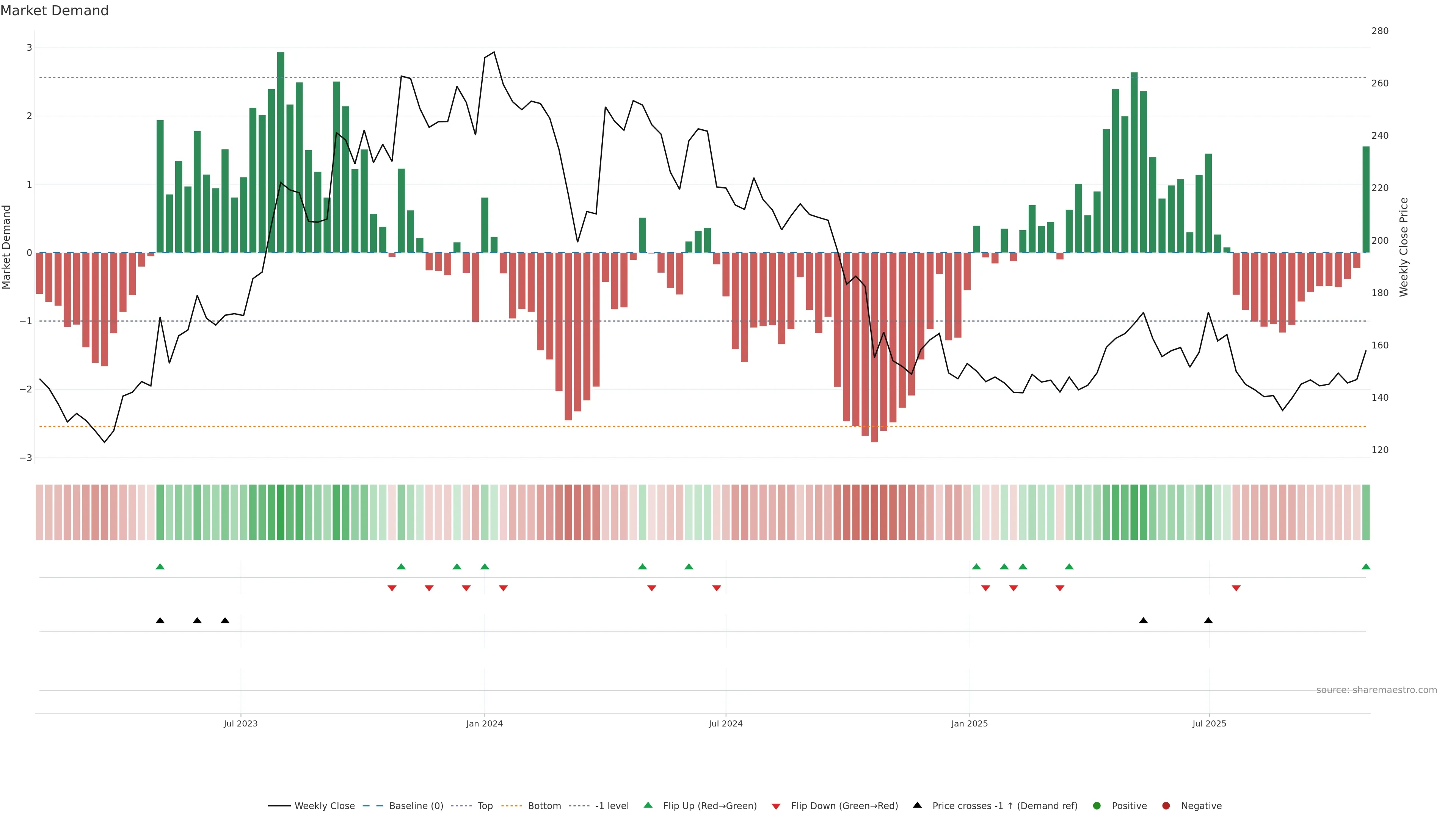Click the green Positive legend dot
This screenshot has height=819, width=1456.
click(x=1097, y=806)
